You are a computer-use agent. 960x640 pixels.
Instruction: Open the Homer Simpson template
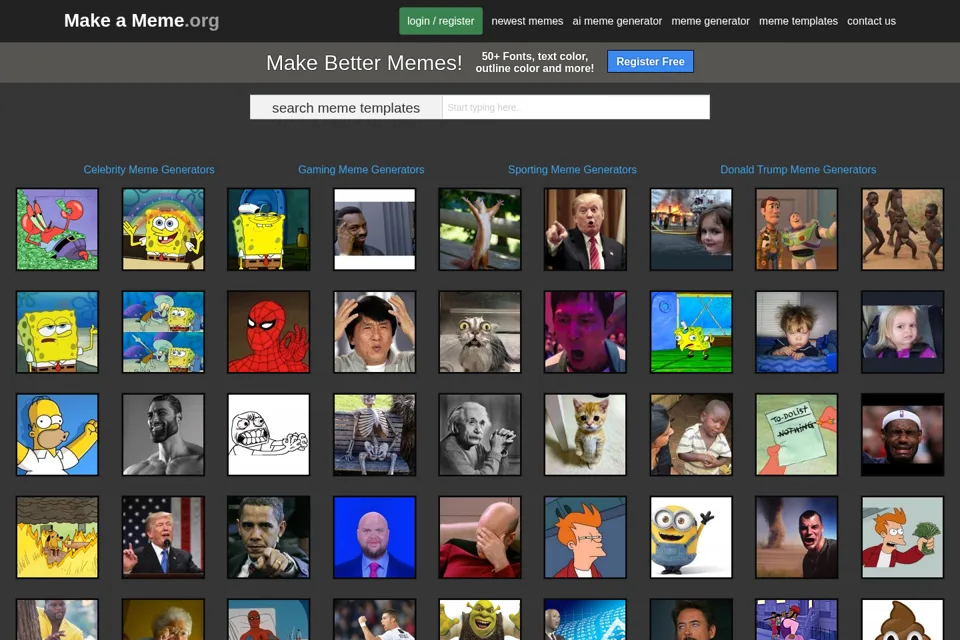click(x=57, y=435)
